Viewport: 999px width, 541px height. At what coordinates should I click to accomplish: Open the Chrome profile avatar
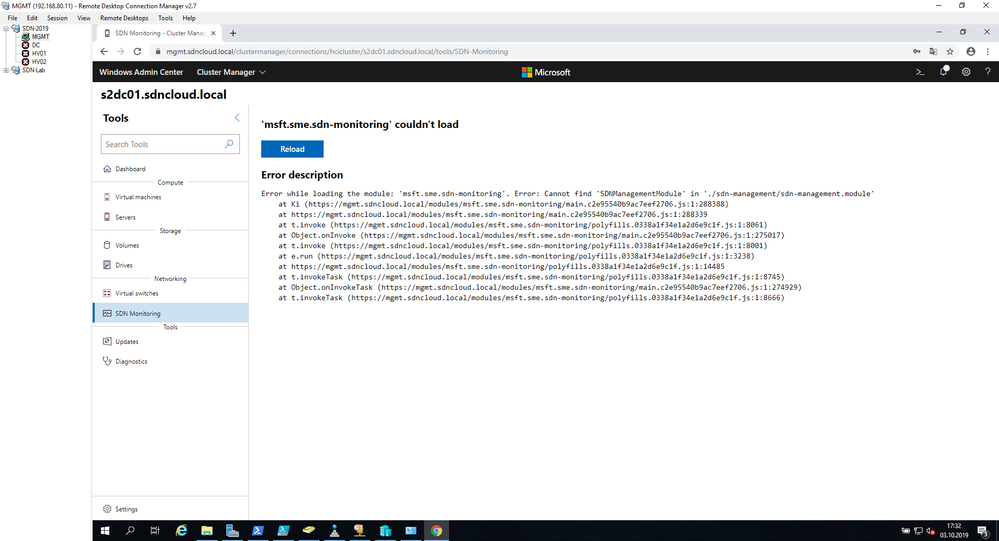970,52
